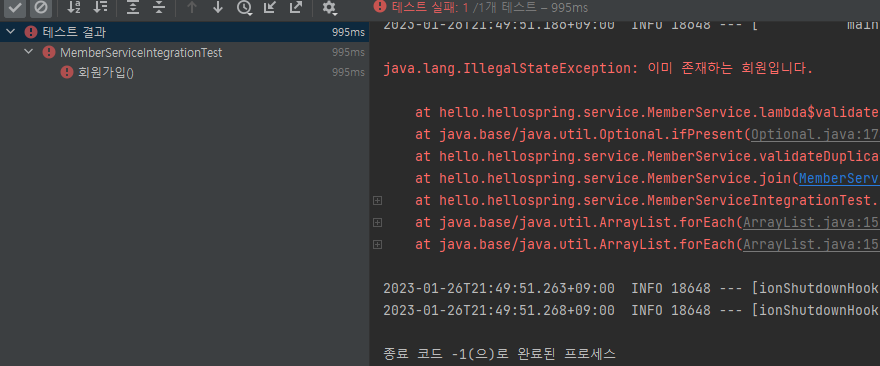Screen dimensions: 880x366
Task: Click the Expand All tree icon
Action: (x=132, y=7)
